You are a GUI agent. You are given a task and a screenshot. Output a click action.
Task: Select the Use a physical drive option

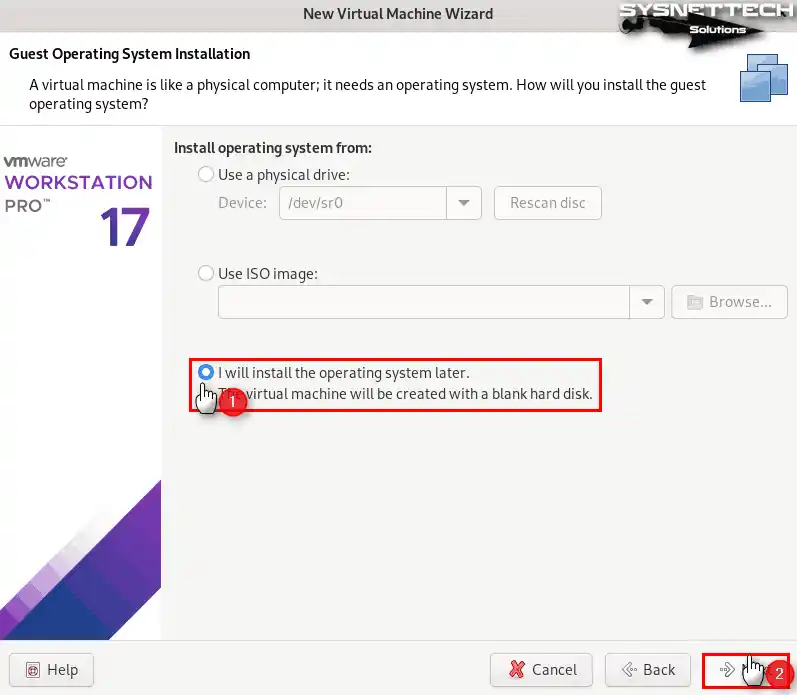coord(206,174)
